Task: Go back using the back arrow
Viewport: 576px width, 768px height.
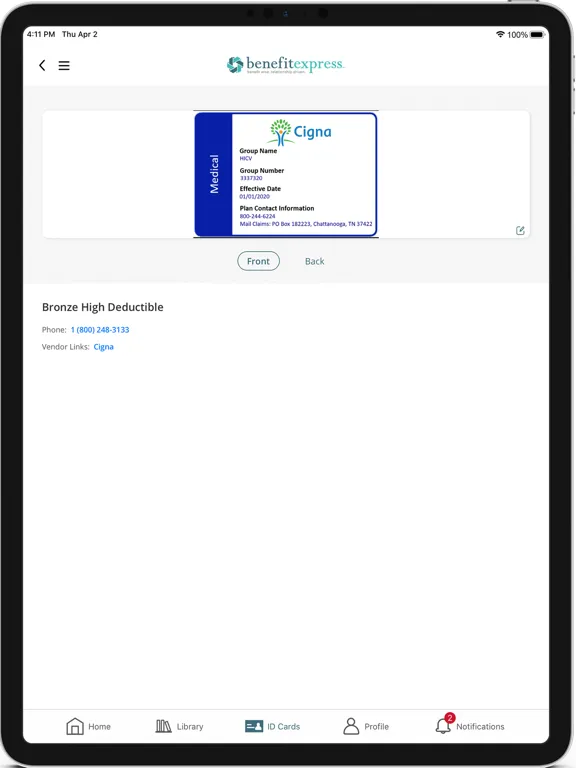Action: (42, 65)
